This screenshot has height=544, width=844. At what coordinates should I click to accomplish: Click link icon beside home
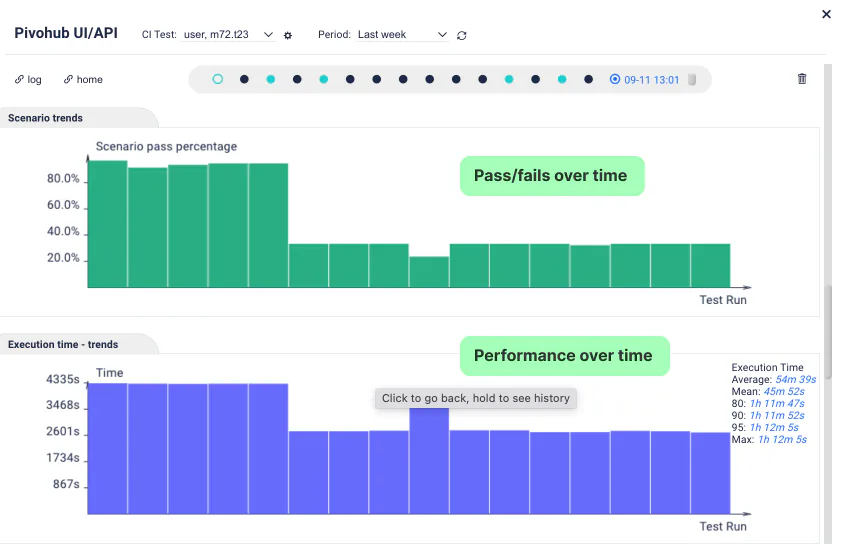[68, 80]
